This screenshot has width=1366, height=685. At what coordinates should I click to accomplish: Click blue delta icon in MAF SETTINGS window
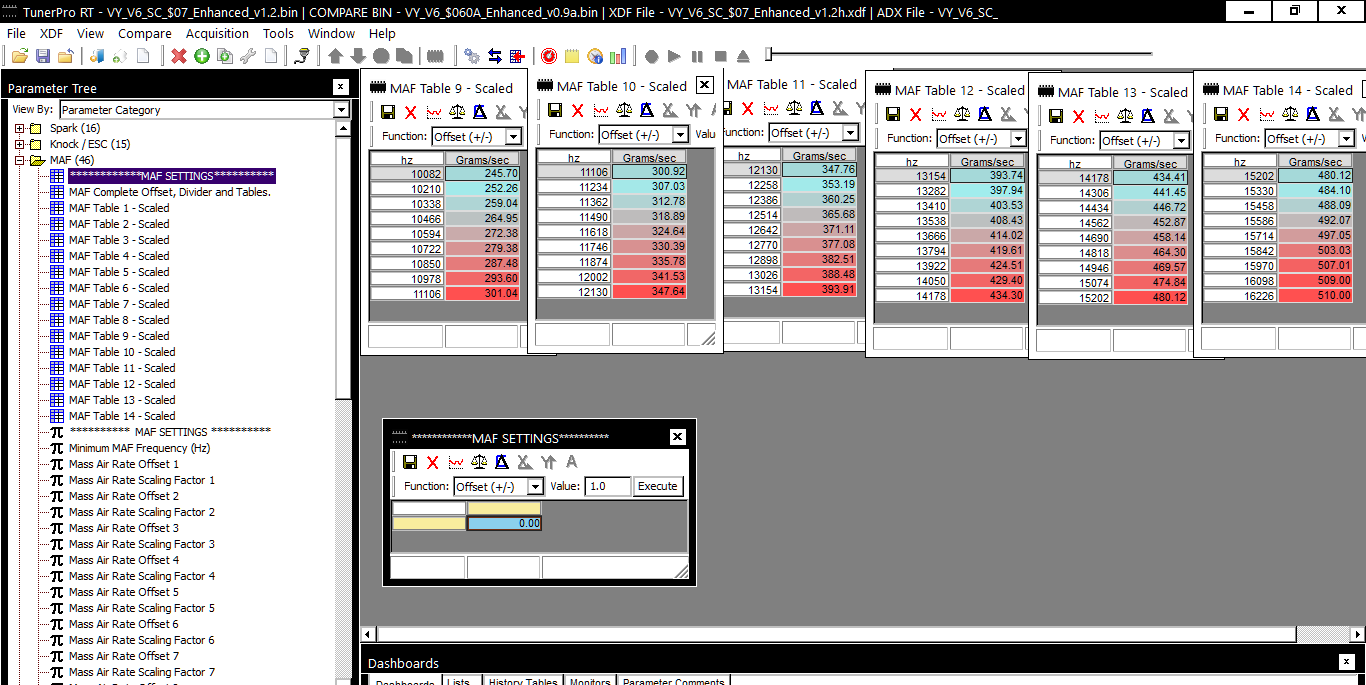click(x=502, y=462)
